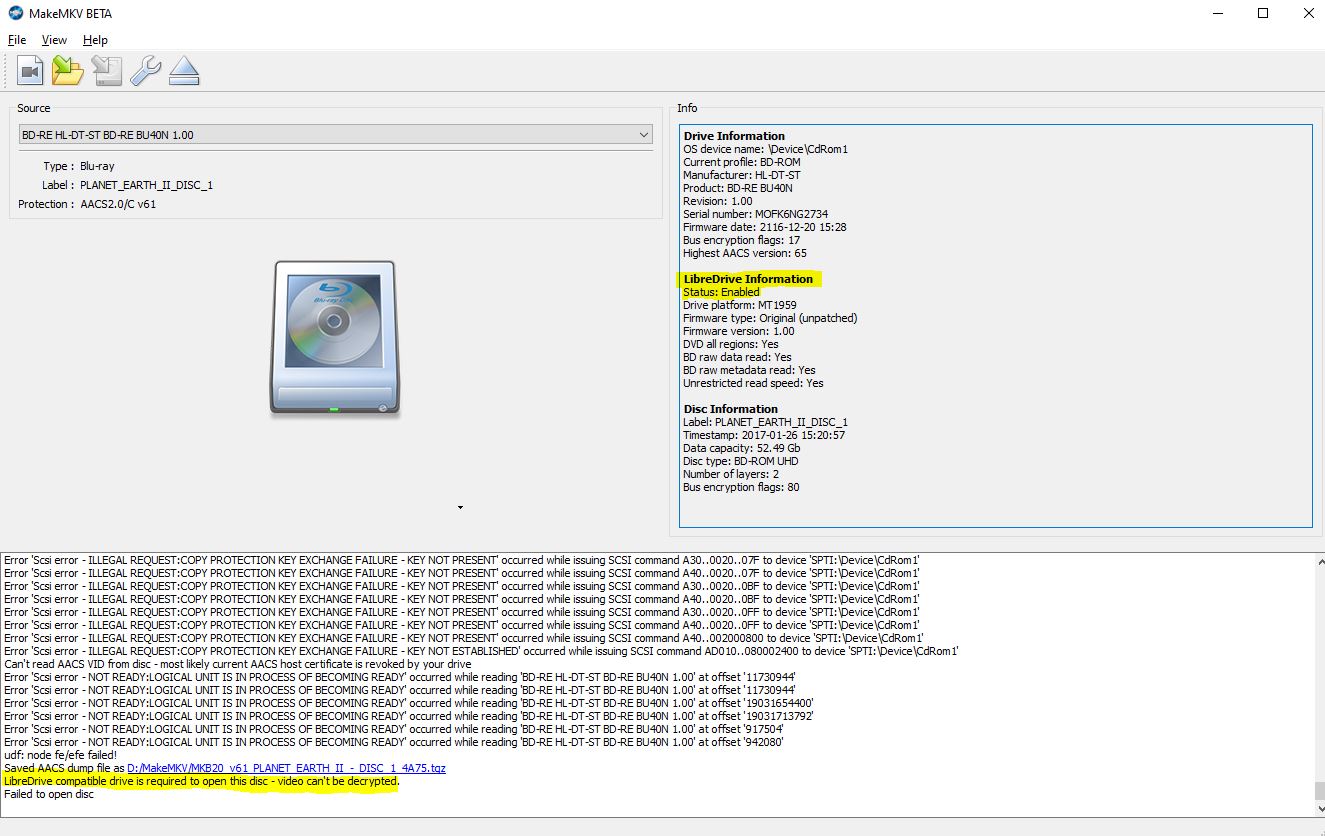Viewport: 1325px width, 836px height.
Task: Click the 'Failed to open disc' log line
Action: point(49,794)
